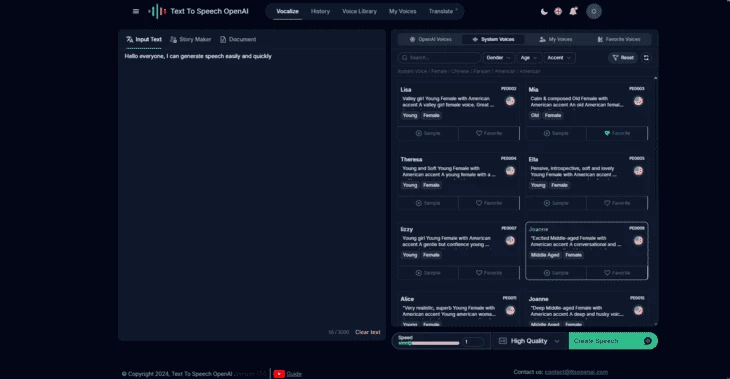Open the user avatar menu
730x379 pixels.
coord(594,11)
